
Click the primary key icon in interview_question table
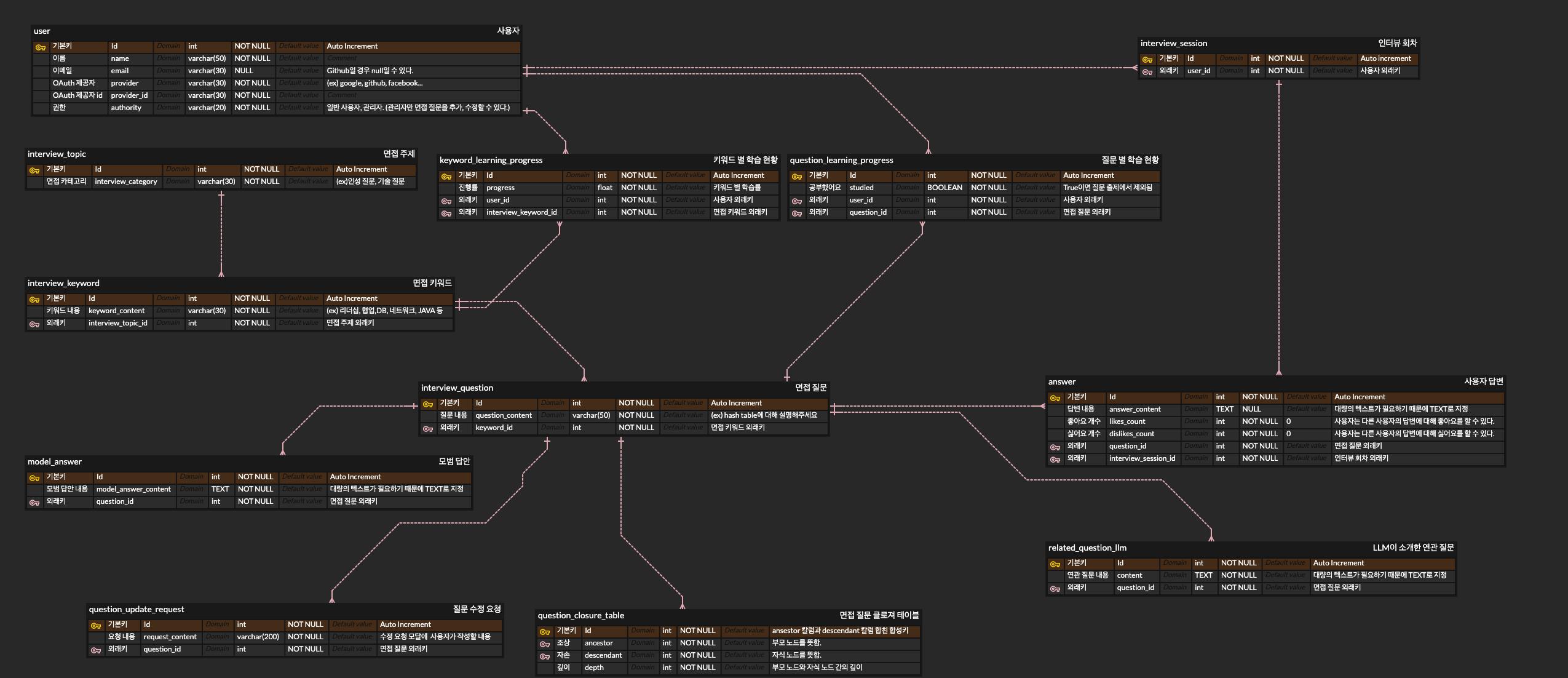[x=428, y=404]
